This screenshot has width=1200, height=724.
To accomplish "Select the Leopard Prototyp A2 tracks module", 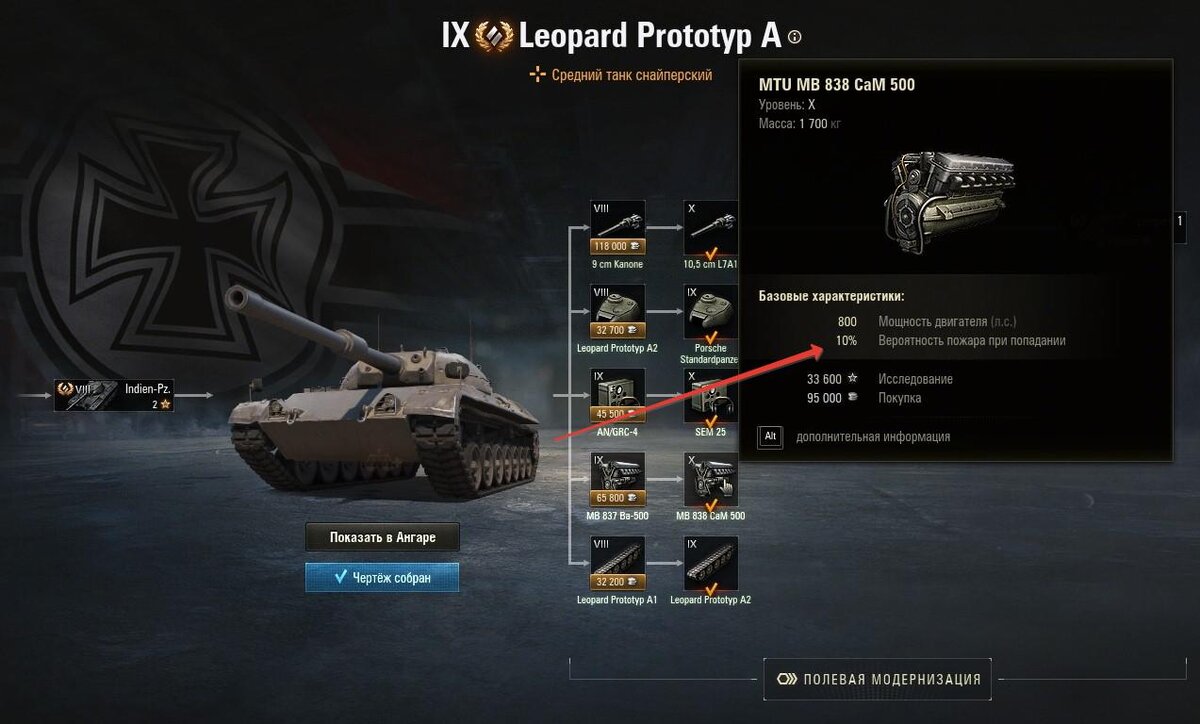I will coord(710,563).
